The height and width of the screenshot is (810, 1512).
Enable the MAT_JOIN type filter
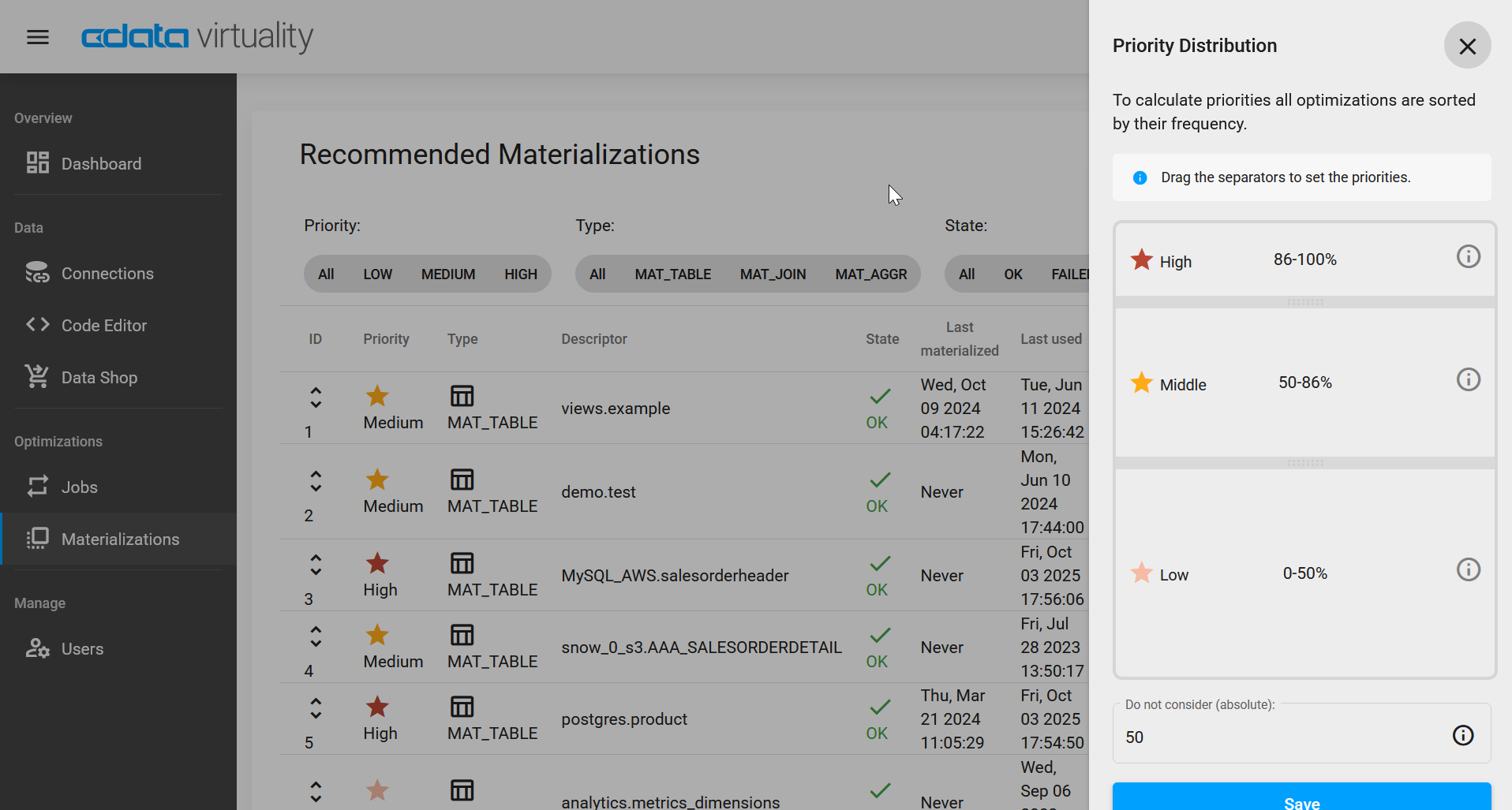point(773,274)
